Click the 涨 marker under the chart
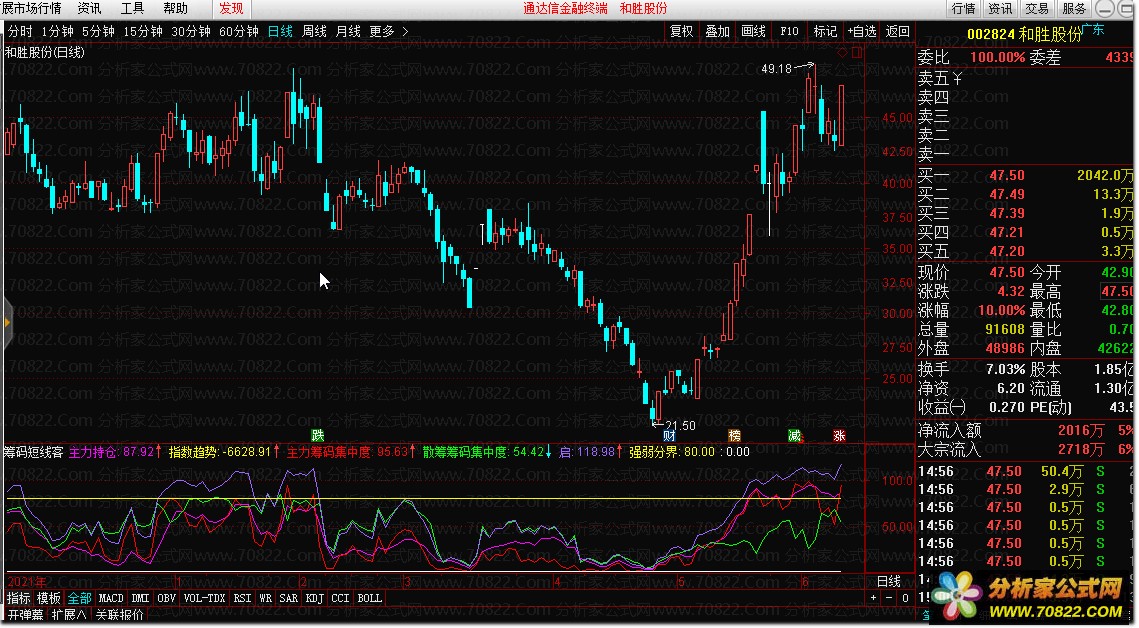Screen dimensions: 1139x628 pyautogui.click(x=839, y=436)
